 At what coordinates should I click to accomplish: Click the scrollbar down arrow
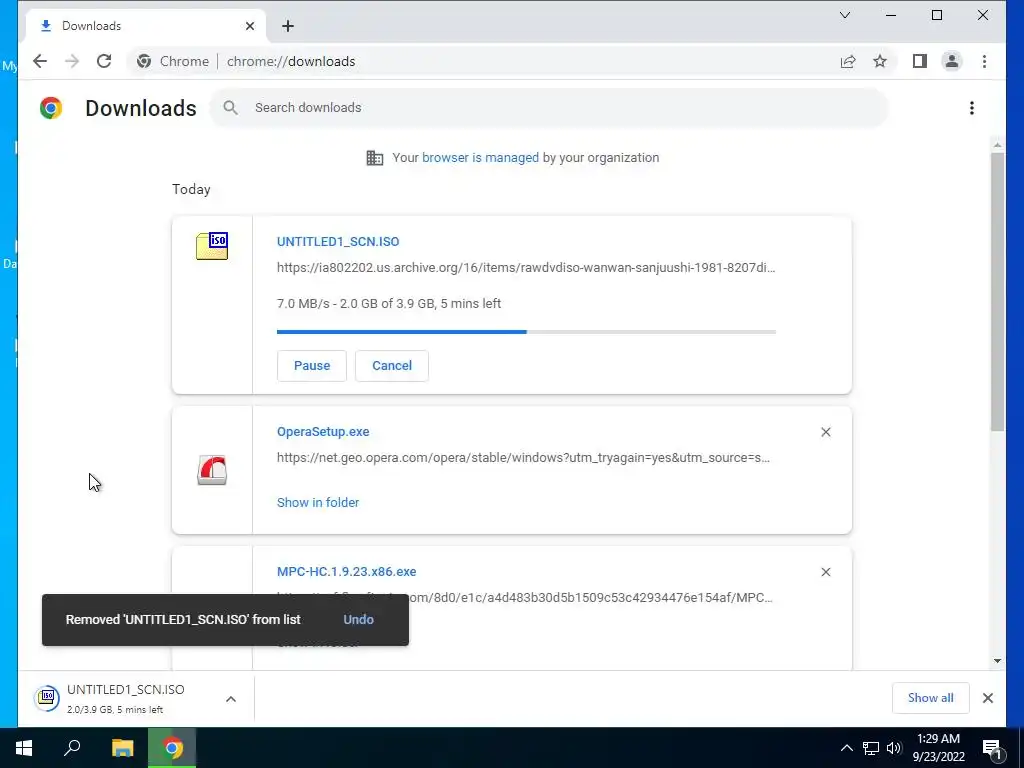[x=997, y=661]
